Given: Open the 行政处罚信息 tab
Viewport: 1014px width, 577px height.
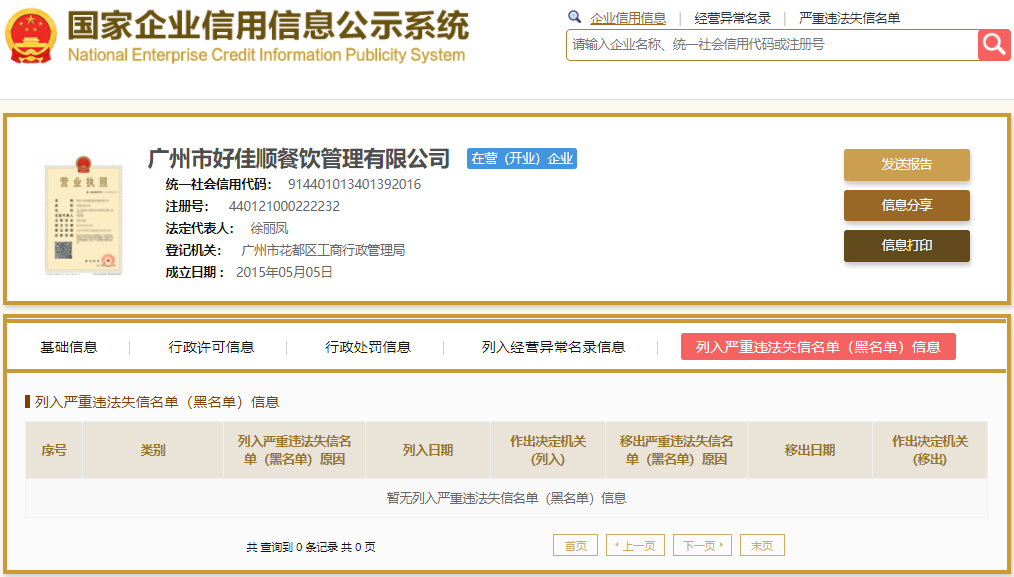Looking at the screenshot, I should point(367,347).
